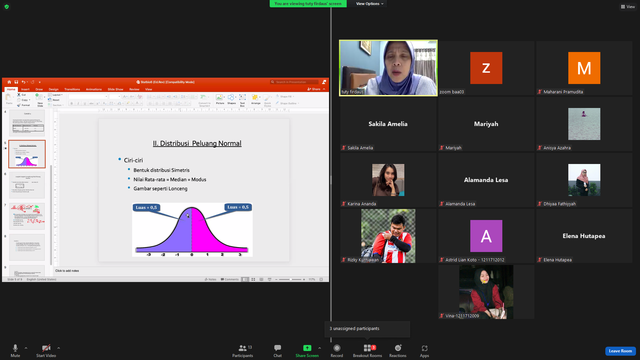Switch to Reading view in PowerPoint status bar
640x360 pixels.
[261, 279]
